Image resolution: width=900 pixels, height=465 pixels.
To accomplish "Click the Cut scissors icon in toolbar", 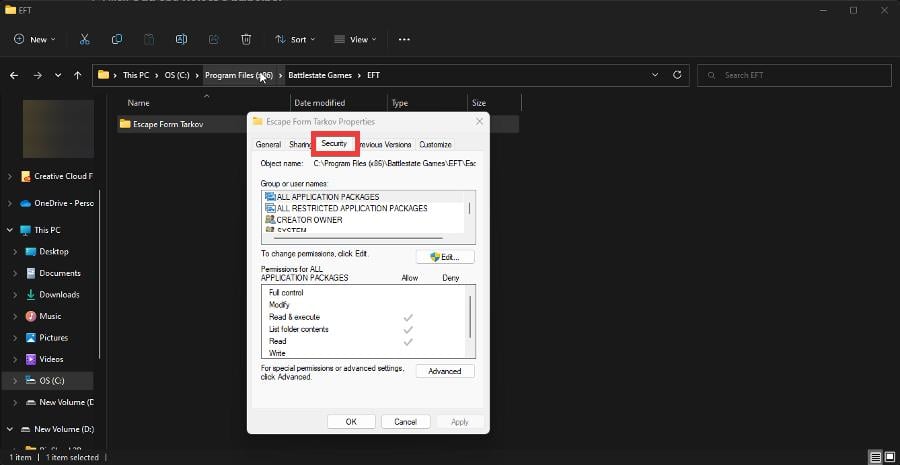I will [x=85, y=39].
